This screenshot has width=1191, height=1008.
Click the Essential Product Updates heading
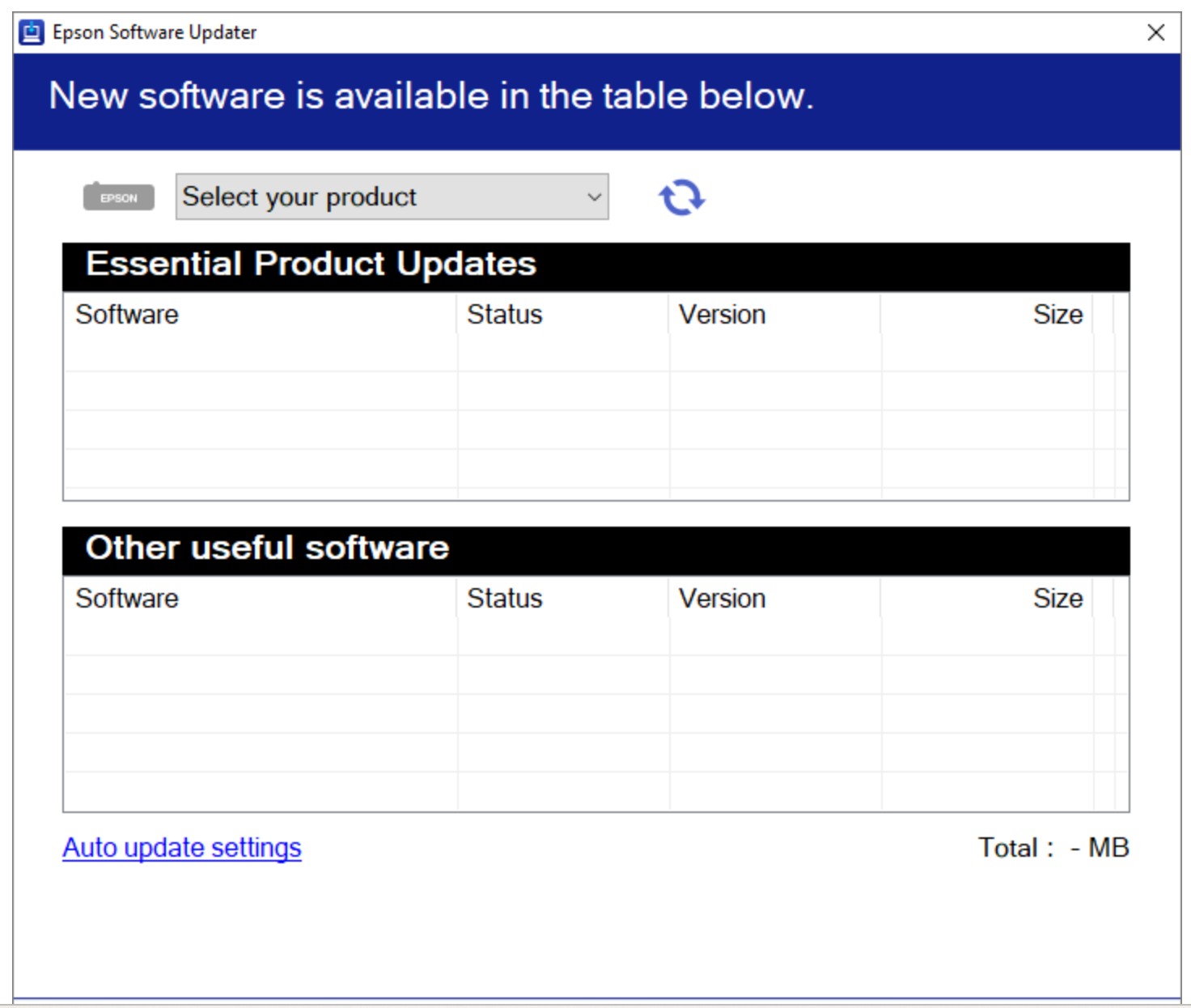(x=312, y=264)
